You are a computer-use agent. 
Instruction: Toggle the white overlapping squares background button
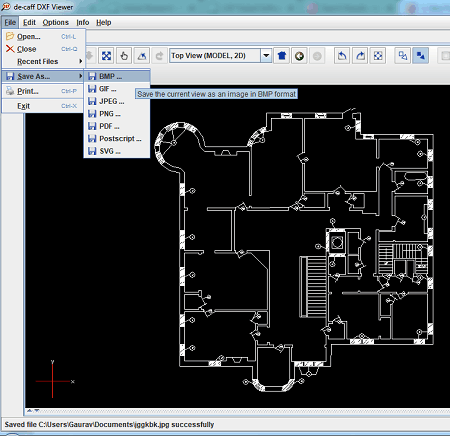403,56
